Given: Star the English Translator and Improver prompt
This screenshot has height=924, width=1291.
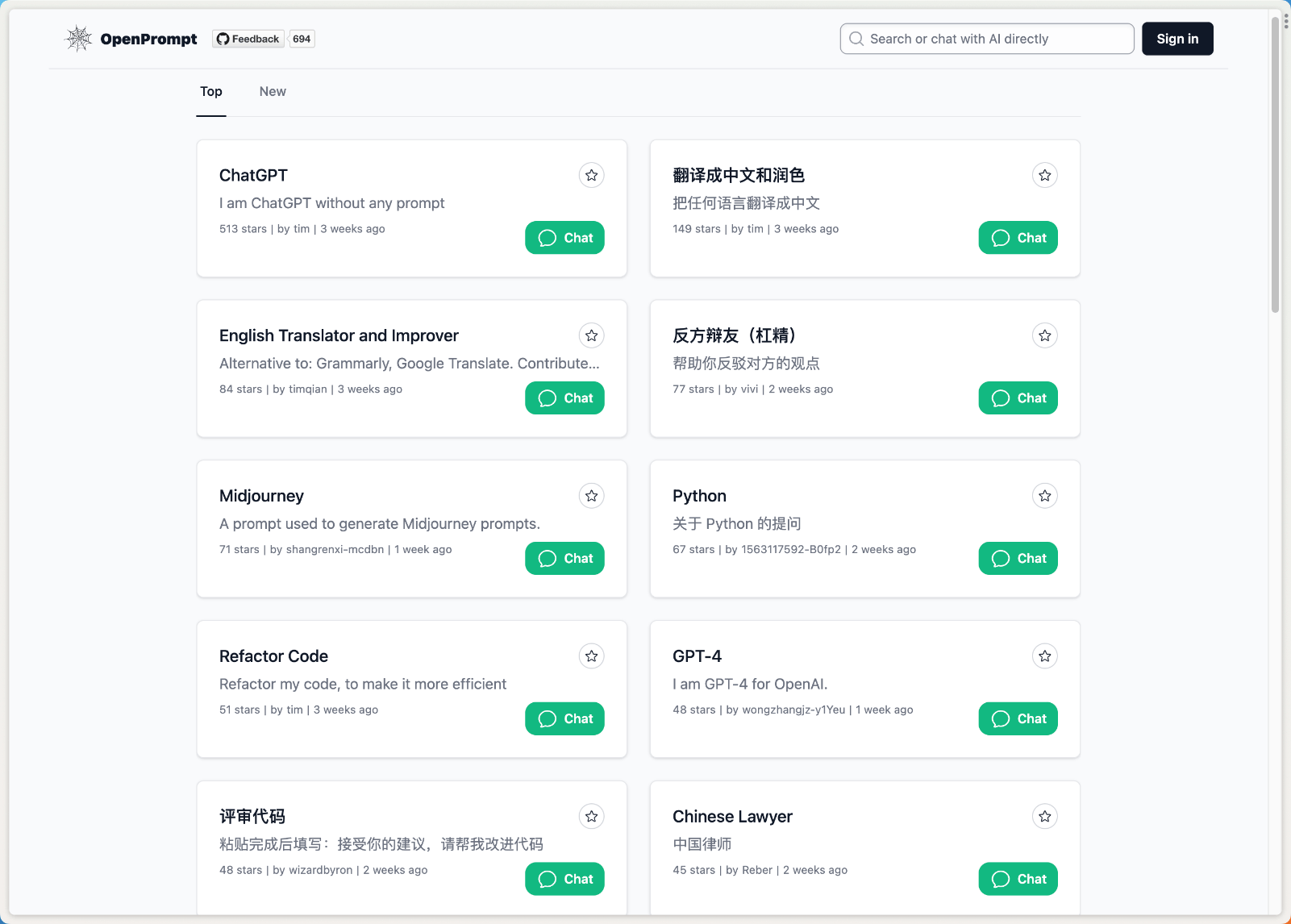Looking at the screenshot, I should click(x=591, y=335).
